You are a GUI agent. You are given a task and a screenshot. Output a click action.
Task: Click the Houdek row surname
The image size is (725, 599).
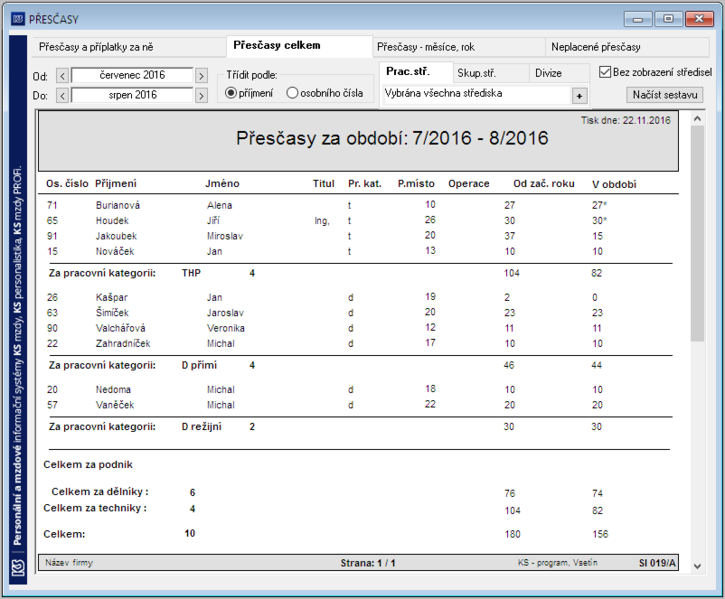[112, 221]
